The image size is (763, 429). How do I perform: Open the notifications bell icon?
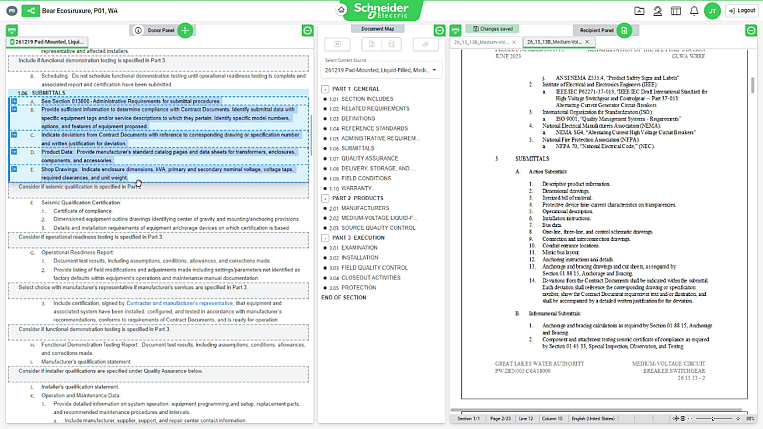694,11
